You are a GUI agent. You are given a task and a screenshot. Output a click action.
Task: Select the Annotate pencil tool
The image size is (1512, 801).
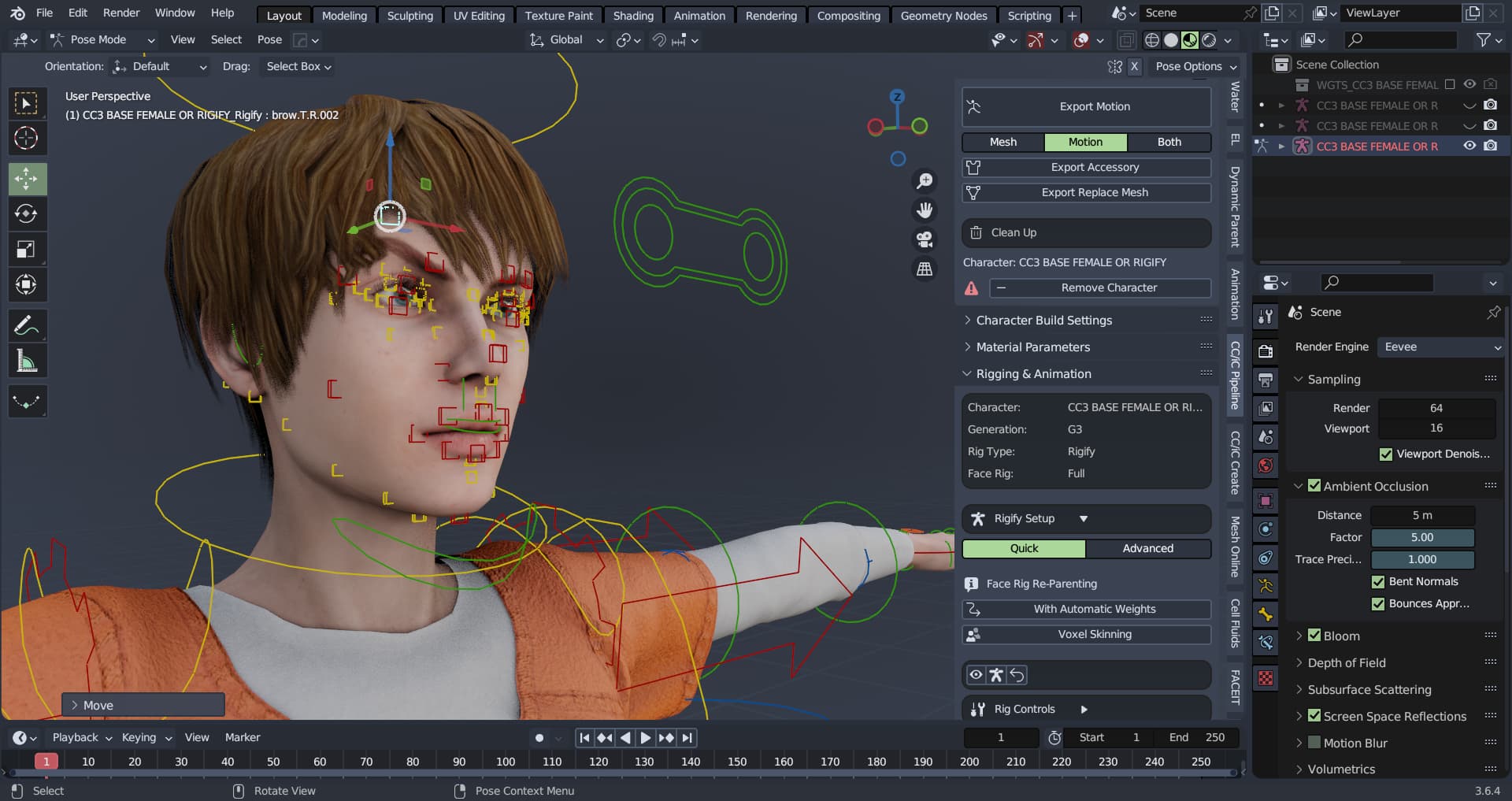[x=27, y=325]
